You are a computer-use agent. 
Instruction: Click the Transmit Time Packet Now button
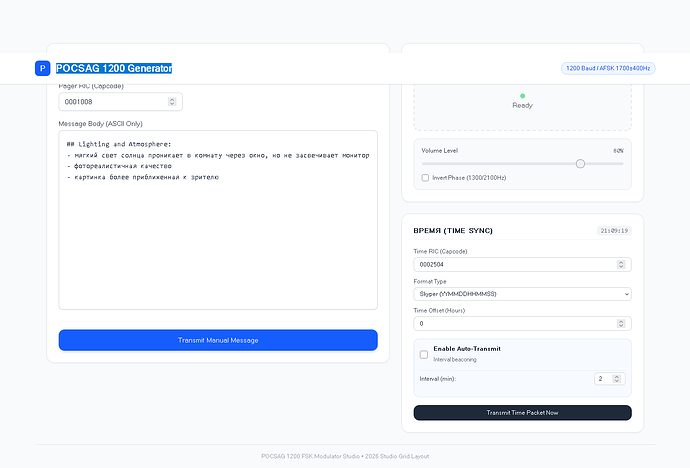[522, 413]
